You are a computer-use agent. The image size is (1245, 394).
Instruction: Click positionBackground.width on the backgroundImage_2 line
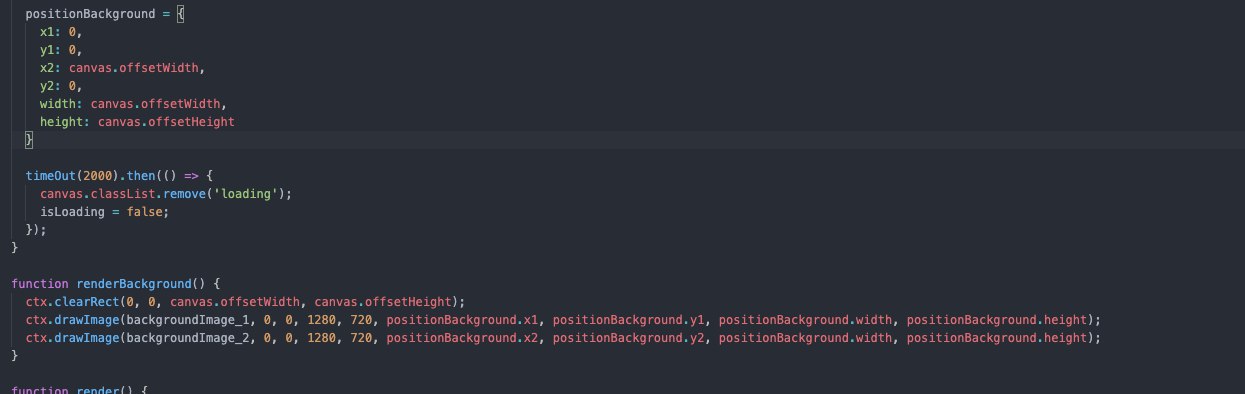tap(805, 337)
